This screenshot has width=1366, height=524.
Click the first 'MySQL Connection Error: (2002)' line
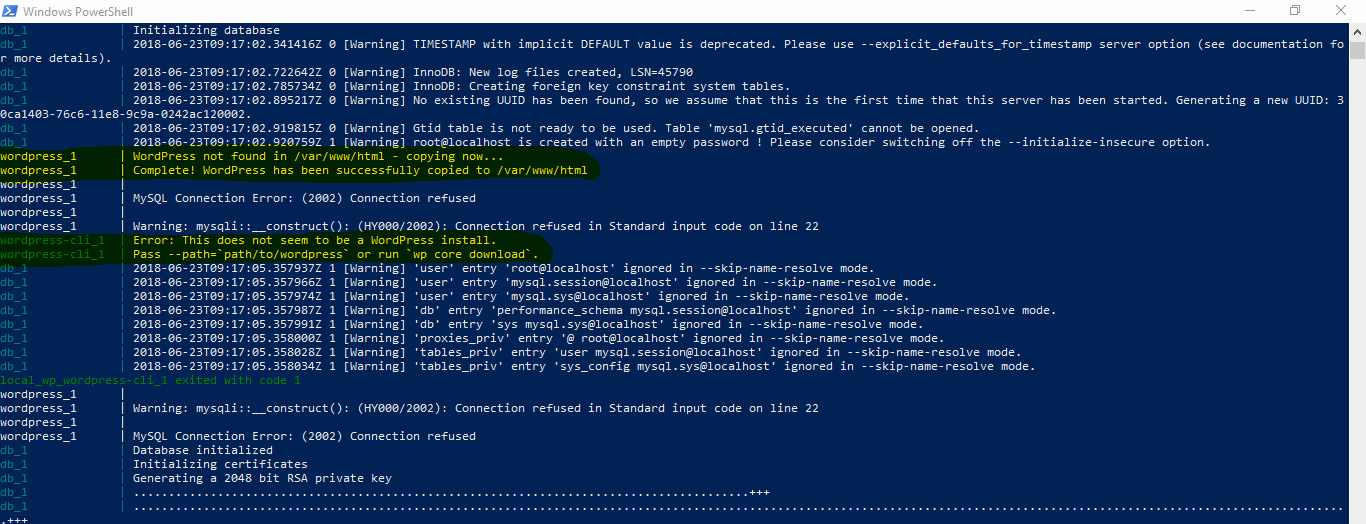pyautogui.click(x=304, y=199)
